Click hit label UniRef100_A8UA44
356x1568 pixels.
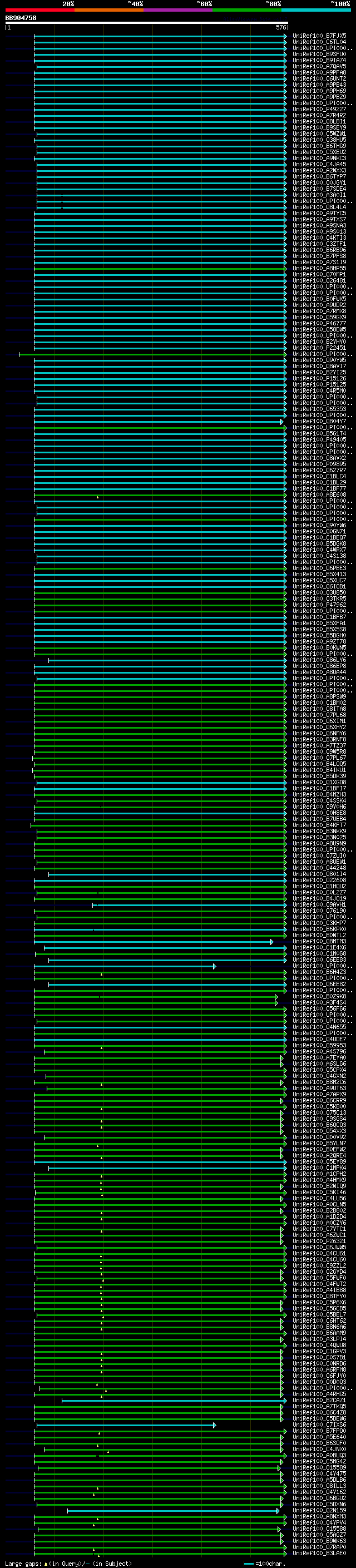(x=319, y=672)
